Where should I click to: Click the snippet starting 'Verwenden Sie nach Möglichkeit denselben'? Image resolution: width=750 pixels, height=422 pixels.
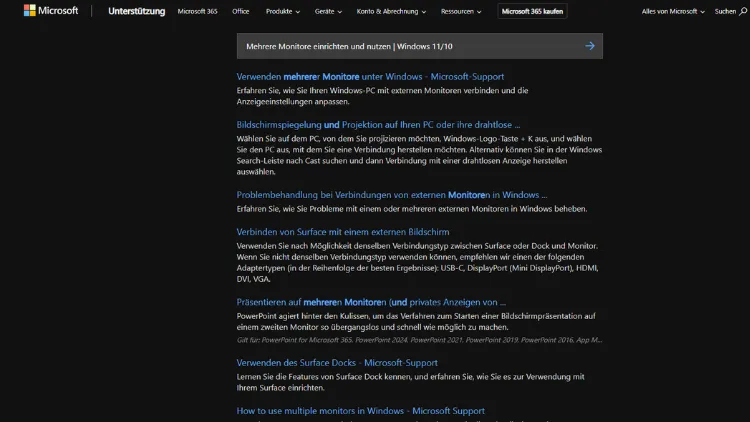418,262
